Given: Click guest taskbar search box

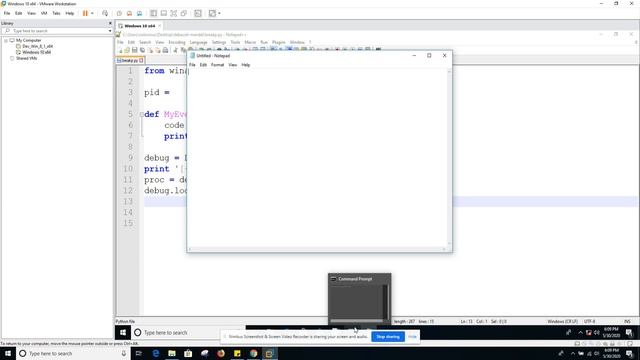Looking at the screenshot, I should (x=188, y=333).
